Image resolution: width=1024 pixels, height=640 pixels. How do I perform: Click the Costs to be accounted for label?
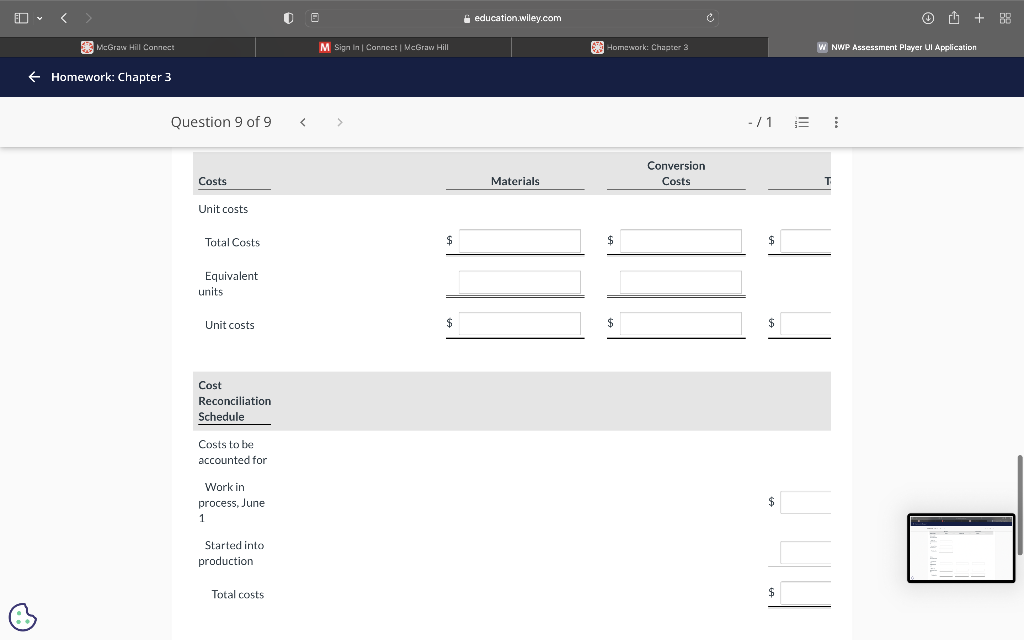coord(232,452)
